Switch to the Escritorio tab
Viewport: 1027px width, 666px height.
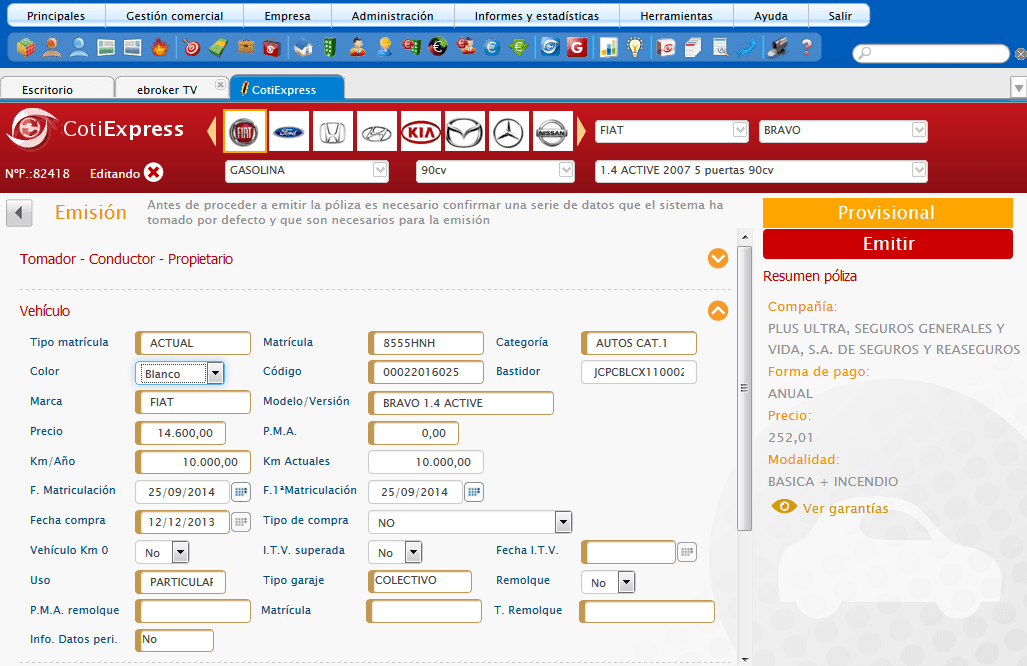(x=56, y=89)
